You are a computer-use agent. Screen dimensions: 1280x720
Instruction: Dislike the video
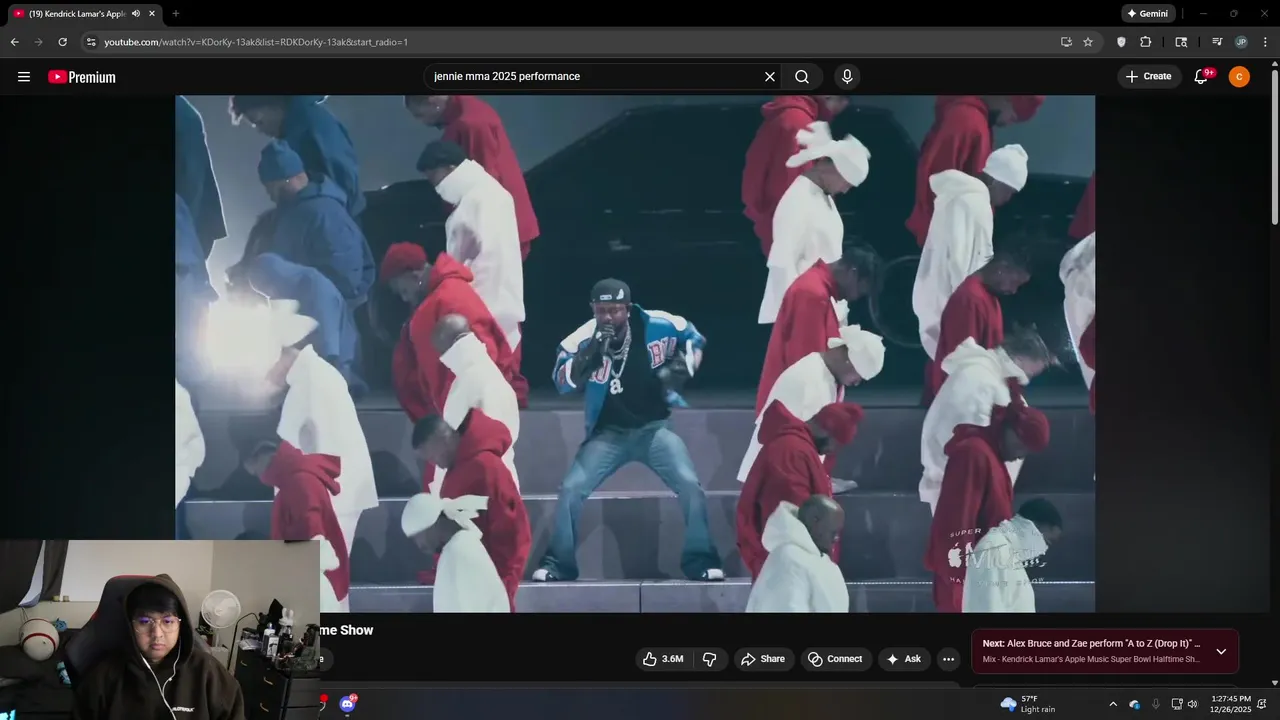[x=710, y=659]
